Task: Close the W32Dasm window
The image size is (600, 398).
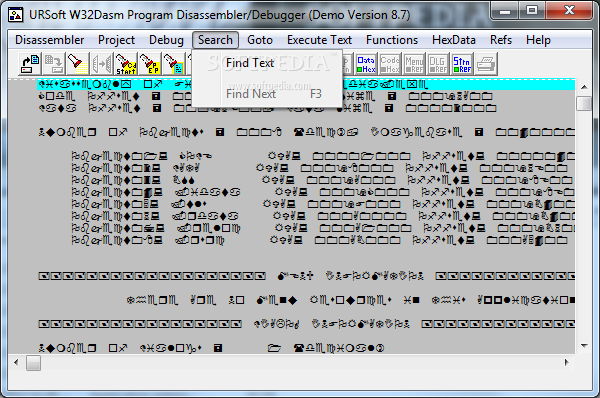Action: pyautogui.click(x=569, y=11)
